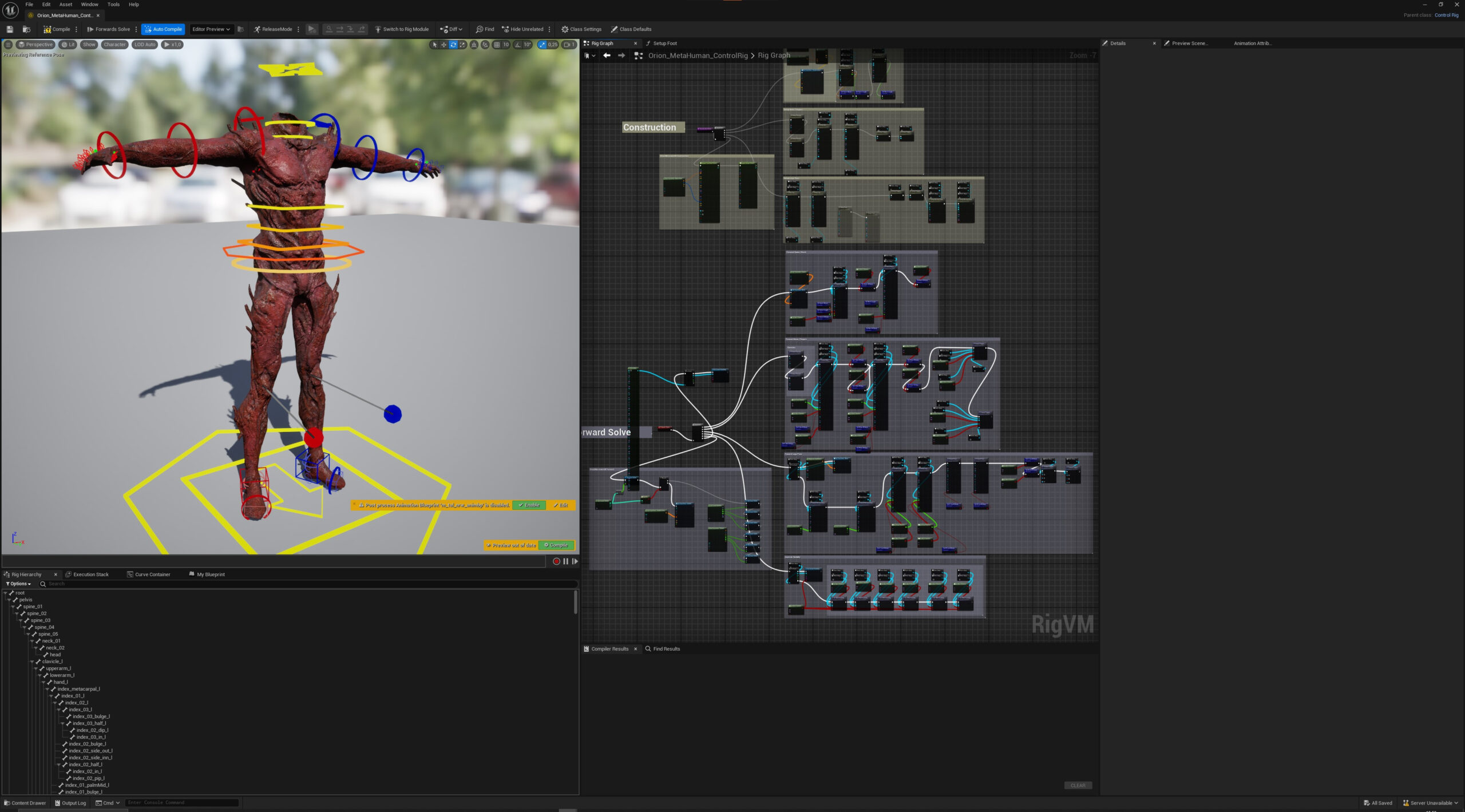Open the Perspective view mode dropdown
Viewport: 1465px width, 812px height.
pos(35,45)
